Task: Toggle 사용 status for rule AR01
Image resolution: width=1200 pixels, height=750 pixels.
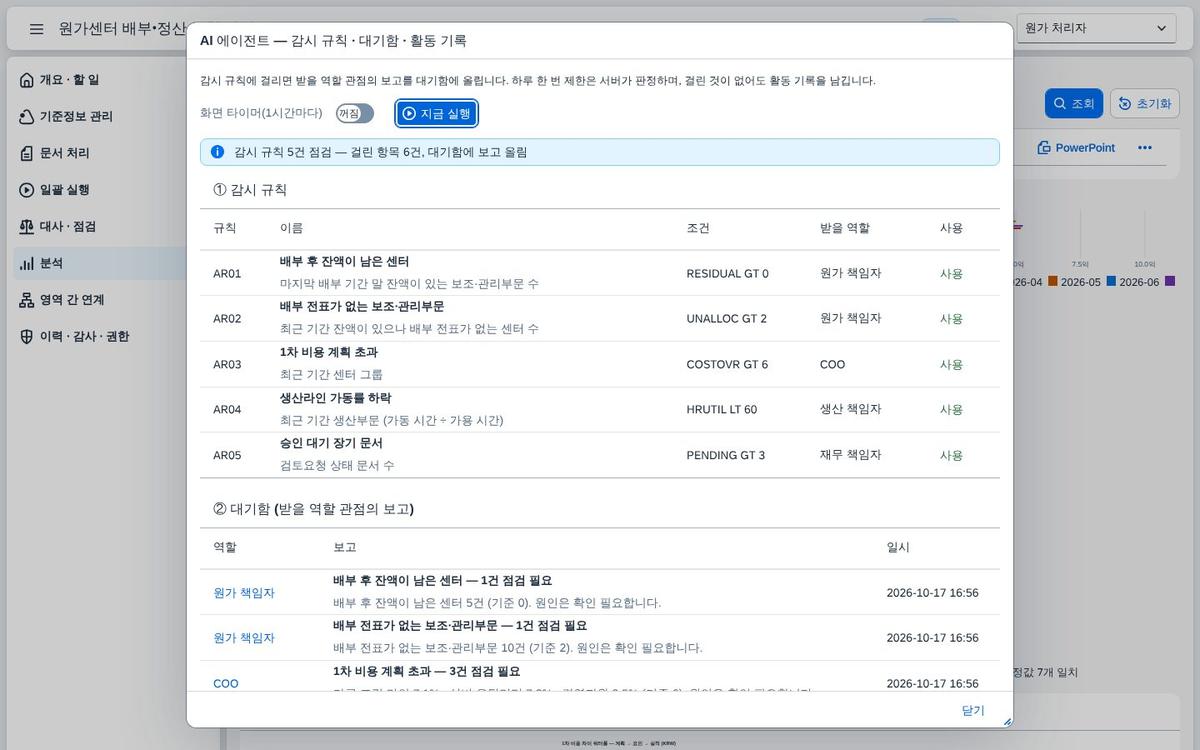Action: point(951,273)
